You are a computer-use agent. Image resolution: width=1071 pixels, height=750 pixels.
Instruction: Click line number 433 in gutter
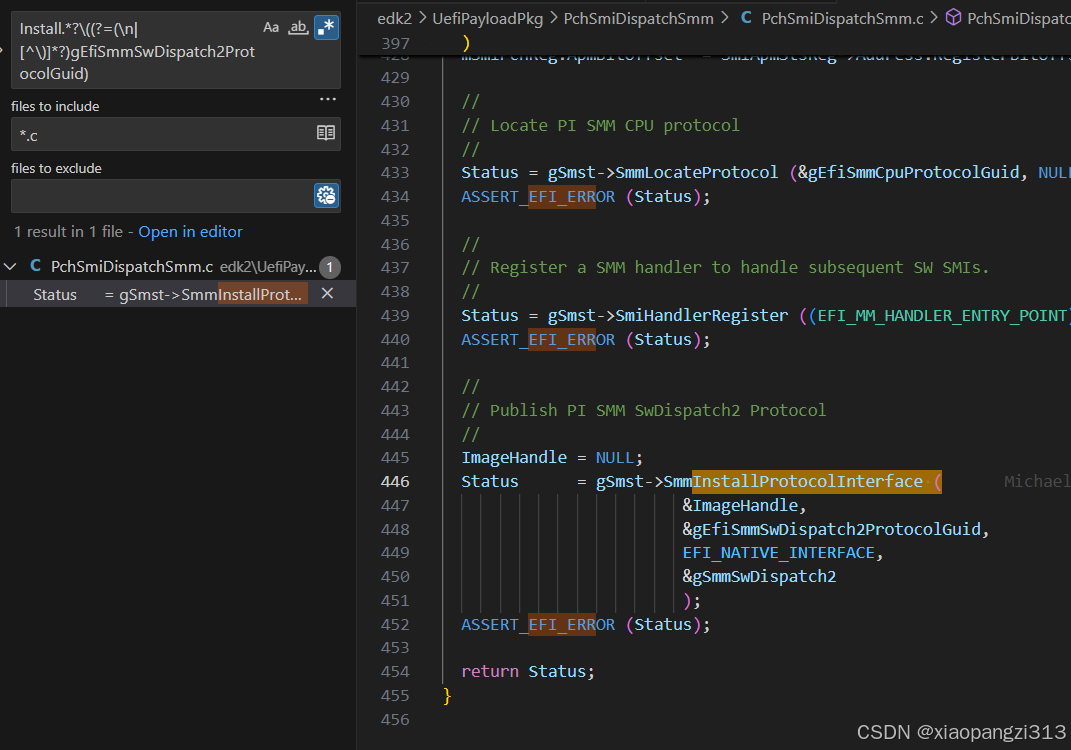coord(395,173)
